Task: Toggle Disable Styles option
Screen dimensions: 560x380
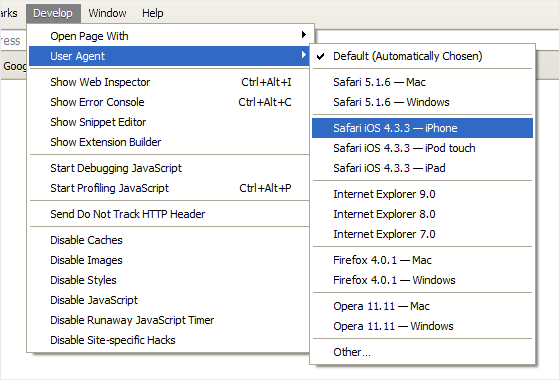Action: pyautogui.click(x=169, y=280)
